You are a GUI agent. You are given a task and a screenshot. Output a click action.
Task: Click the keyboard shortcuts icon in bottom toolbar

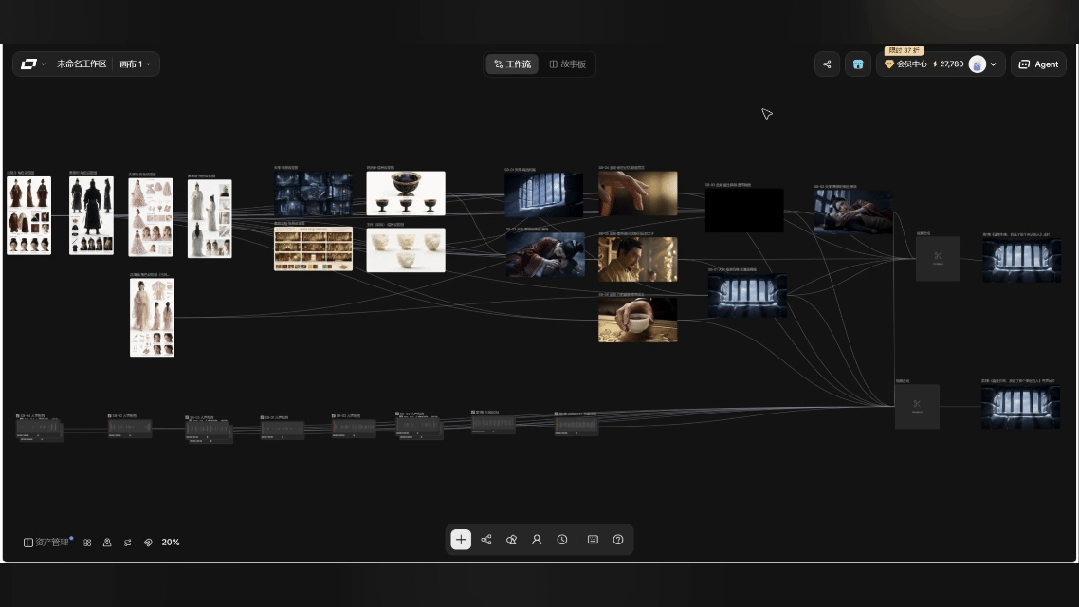click(x=592, y=540)
